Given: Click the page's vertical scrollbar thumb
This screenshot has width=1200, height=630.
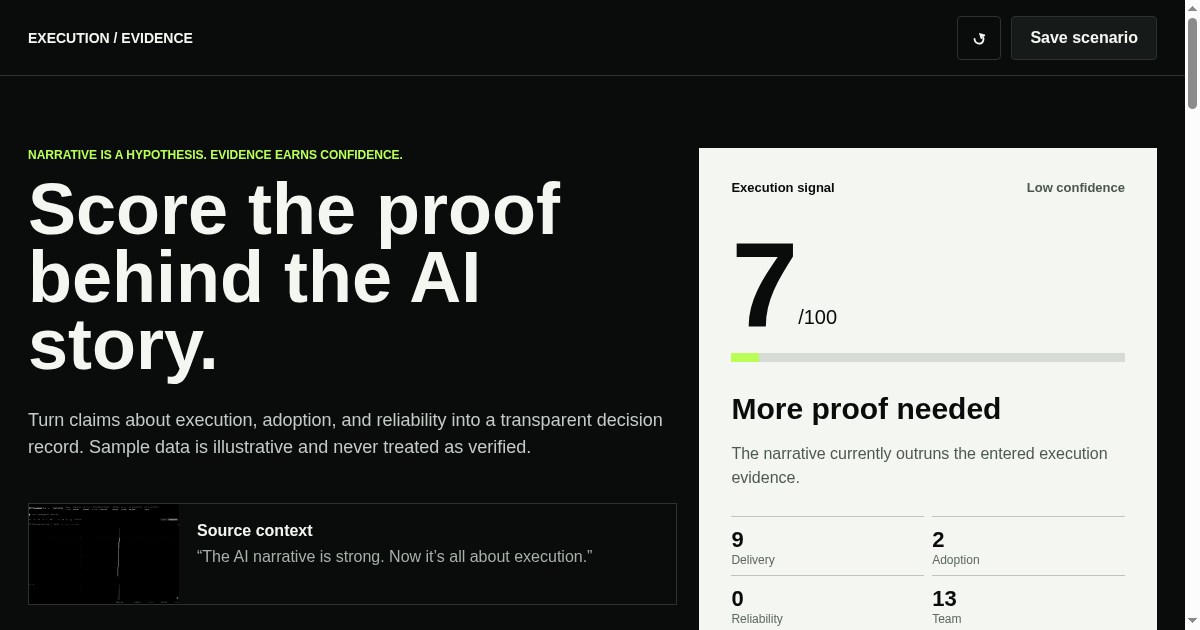Looking at the screenshot, I should click(1192, 62).
